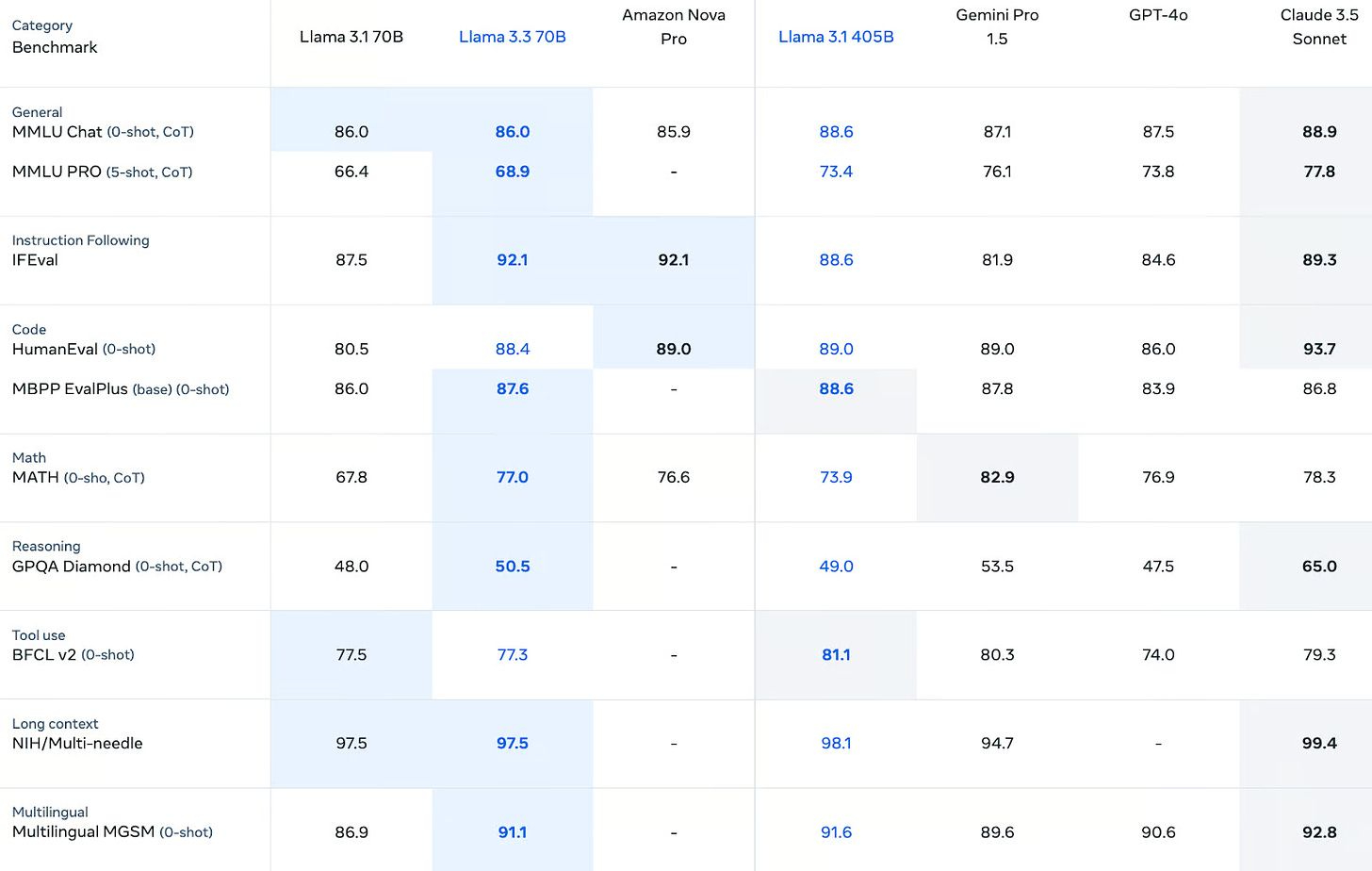Click Gemini Pro 1.5's MATH score 82.9
The image size is (1372, 871).
pyautogui.click(x=997, y=477)
